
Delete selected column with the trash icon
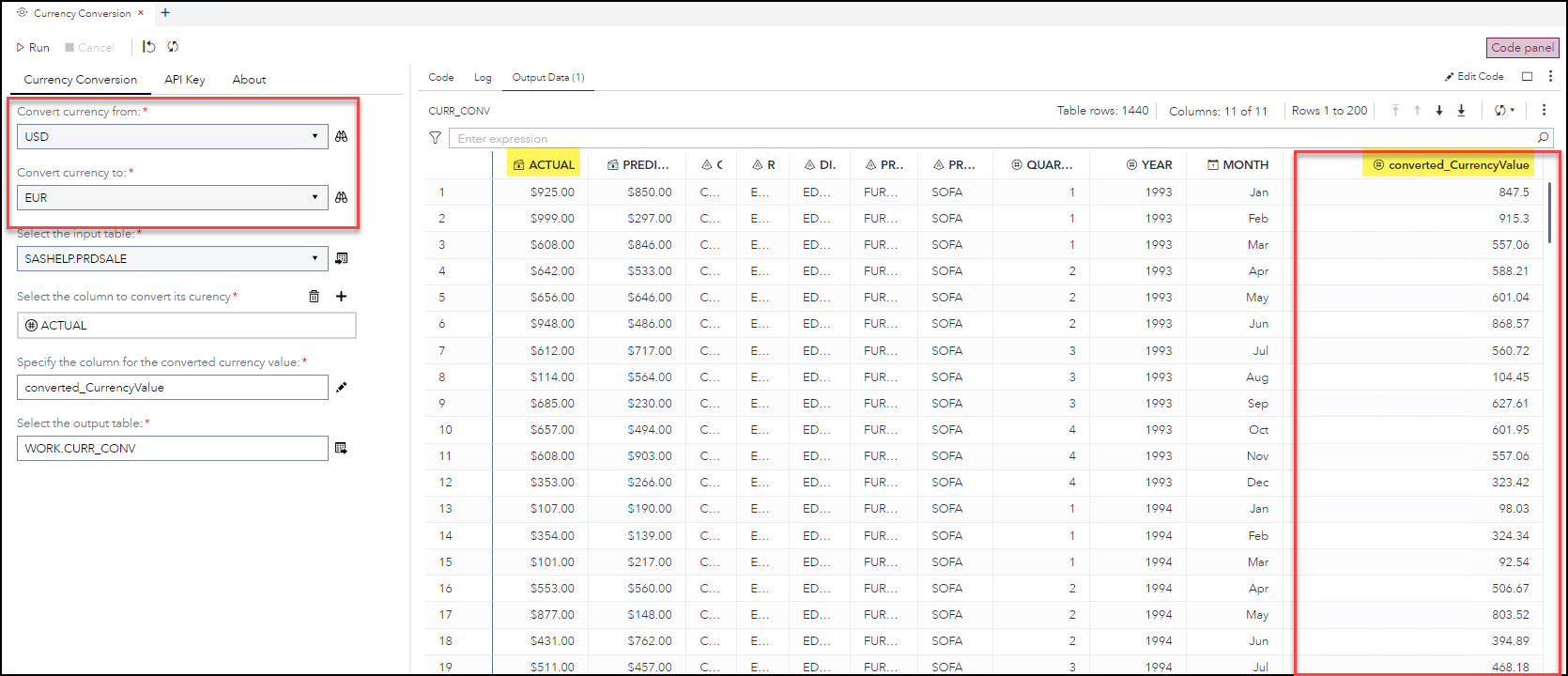coord(314,297)
